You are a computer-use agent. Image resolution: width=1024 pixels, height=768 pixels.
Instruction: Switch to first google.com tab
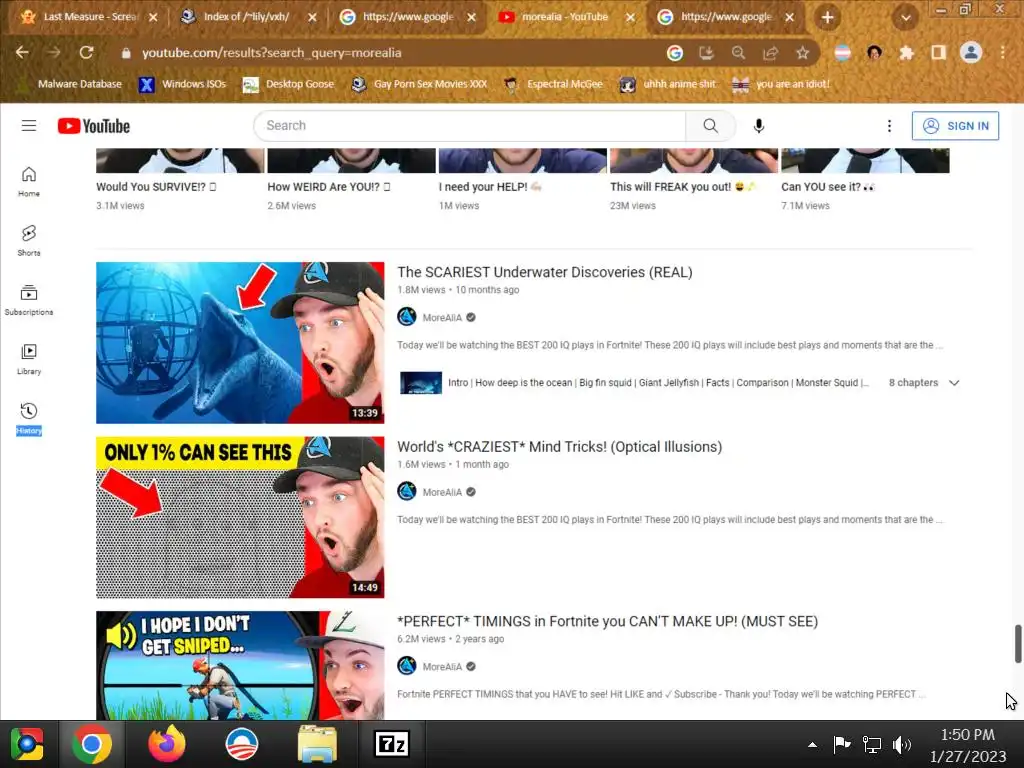click(408, 17)
